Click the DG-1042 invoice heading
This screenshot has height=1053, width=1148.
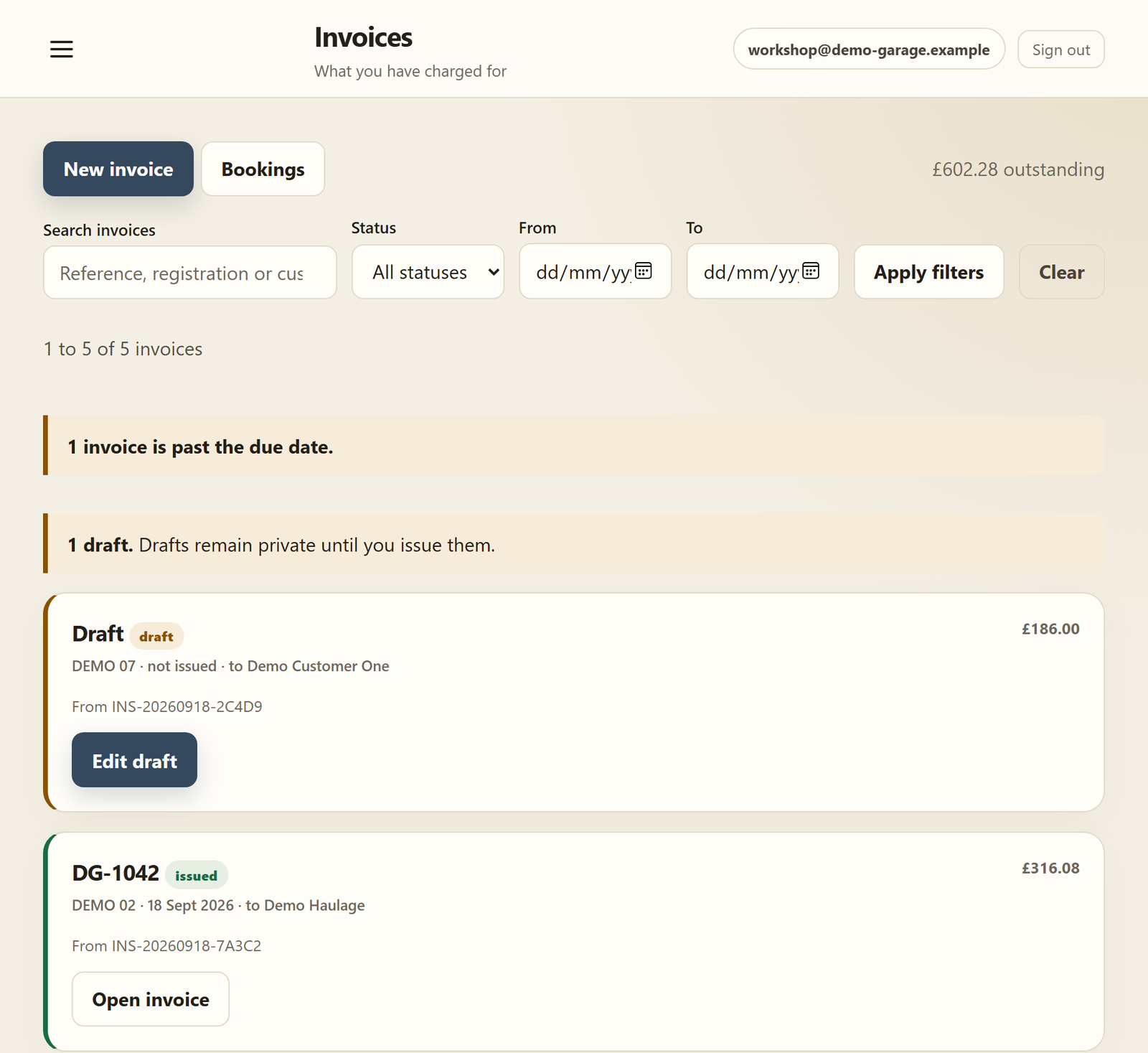click(x=116, y=873)
